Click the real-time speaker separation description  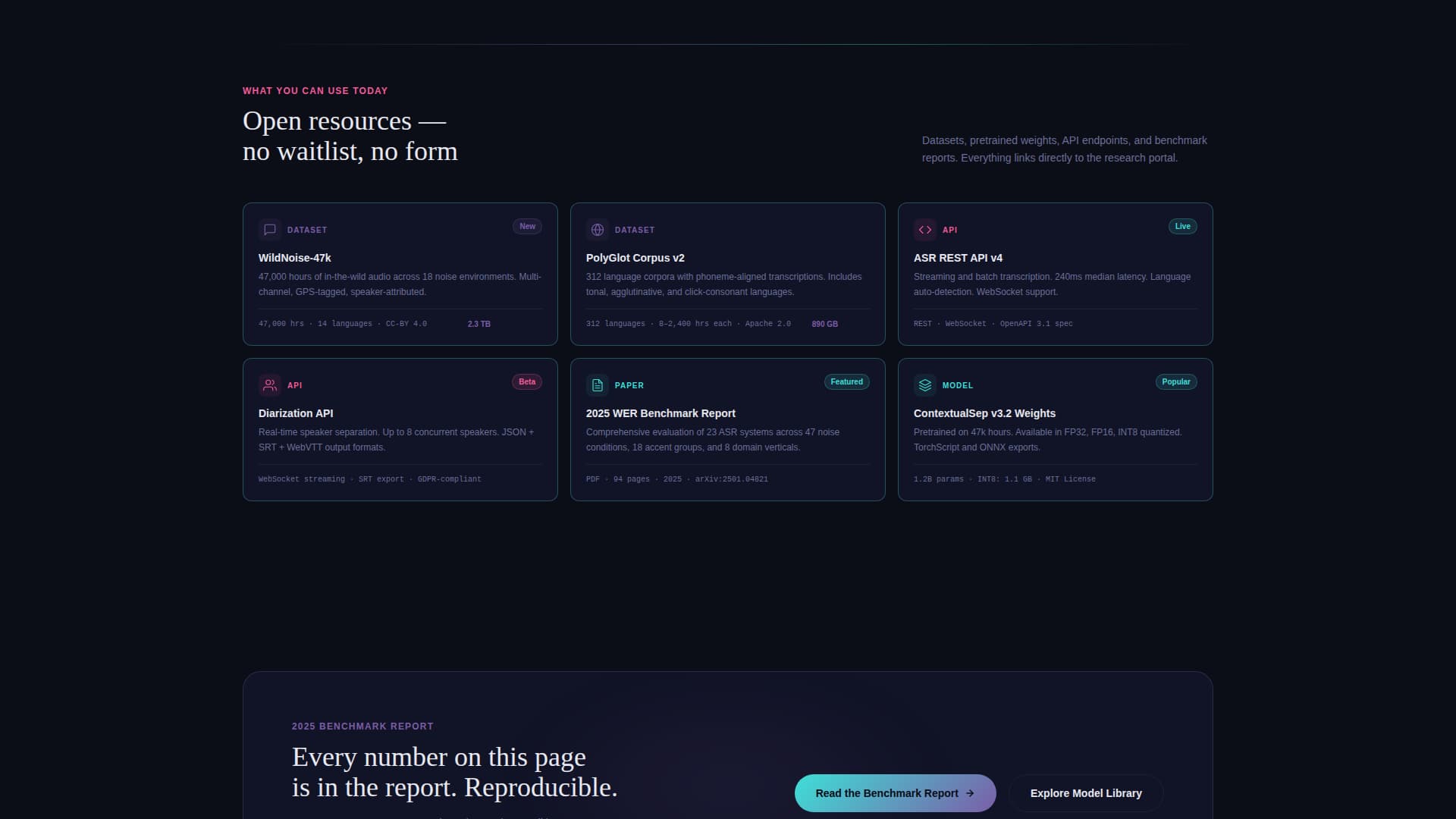(x=396, y=440)
